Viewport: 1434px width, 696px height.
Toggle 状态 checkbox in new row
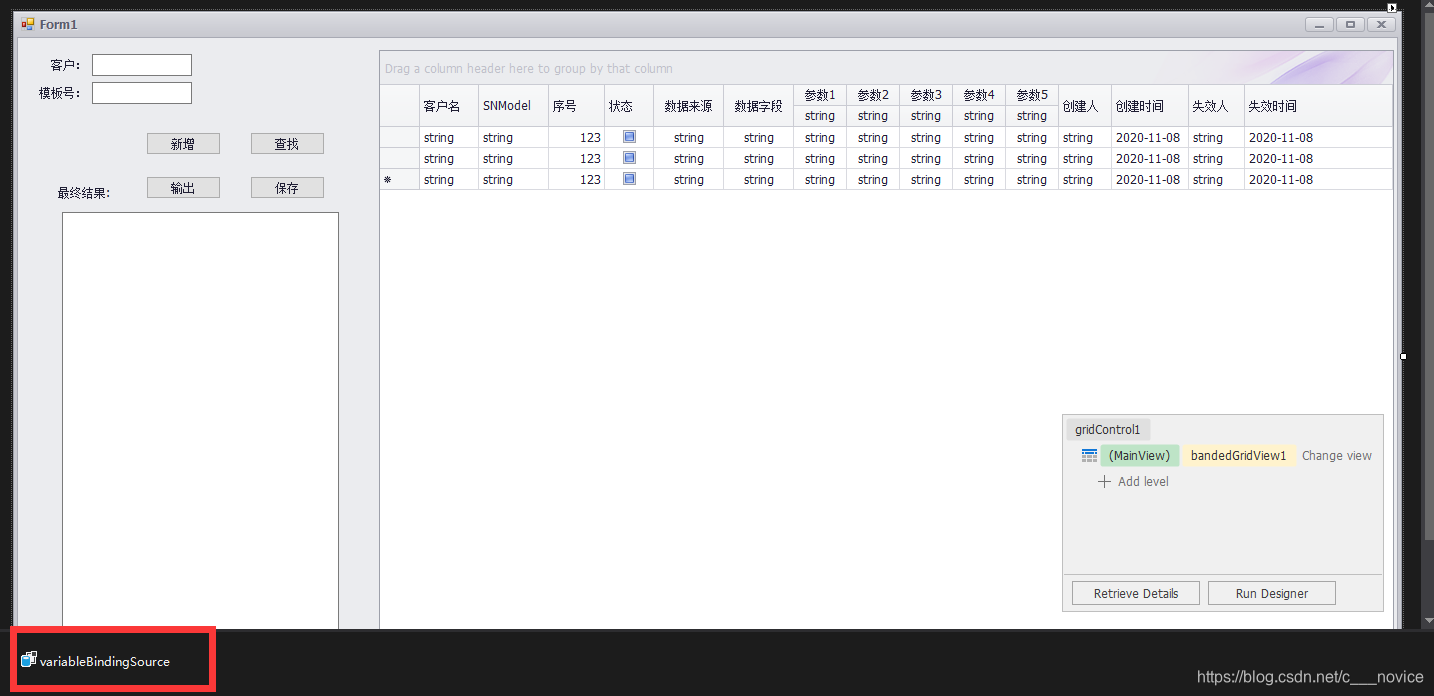tap(629, 179)
